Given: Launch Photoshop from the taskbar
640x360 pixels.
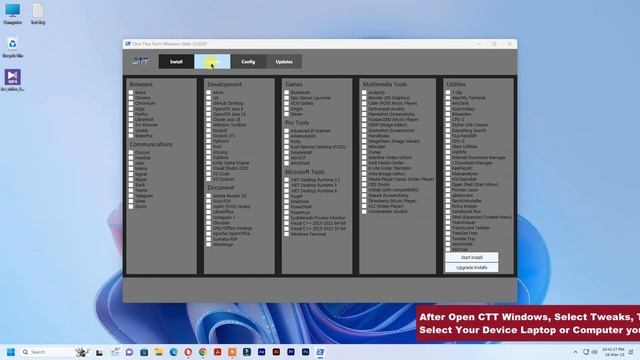Looking at the screenshot, I should (305, 352).
